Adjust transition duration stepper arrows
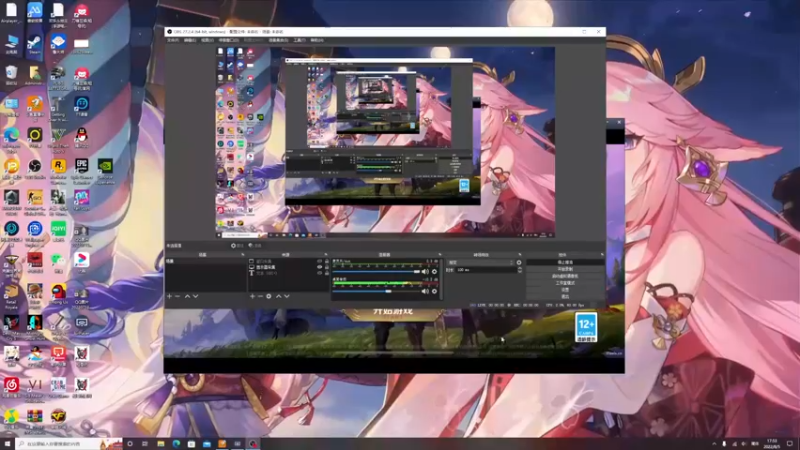Viewport: 800px width, 450px height. [x=519, y=270]
